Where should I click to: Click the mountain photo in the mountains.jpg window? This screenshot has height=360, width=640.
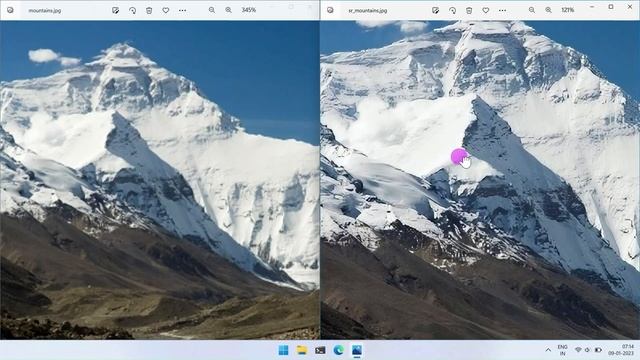pos(160,180)
